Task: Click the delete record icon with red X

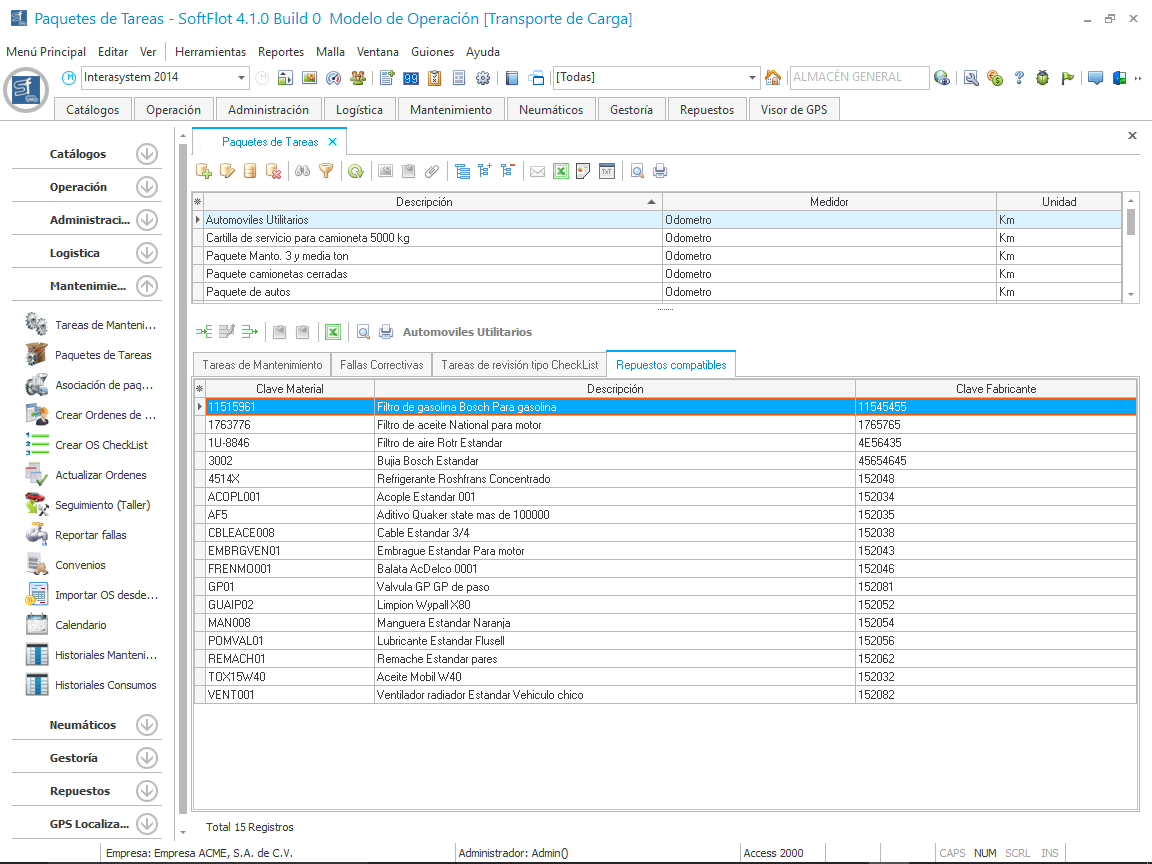Action: (272, 171)
